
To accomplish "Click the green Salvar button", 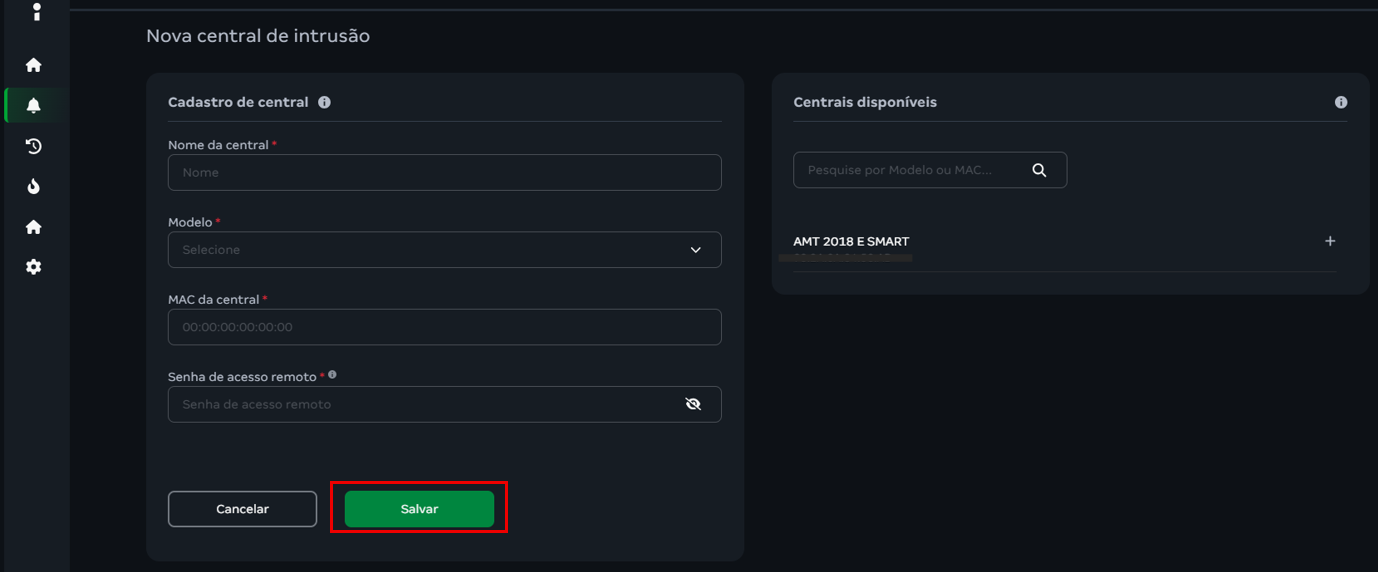I will click(419, 509).
